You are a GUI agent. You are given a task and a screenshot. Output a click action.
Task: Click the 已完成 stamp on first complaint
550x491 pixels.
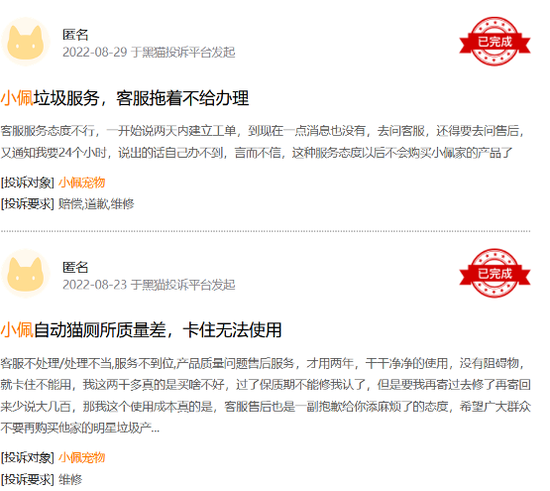[495, 42]
